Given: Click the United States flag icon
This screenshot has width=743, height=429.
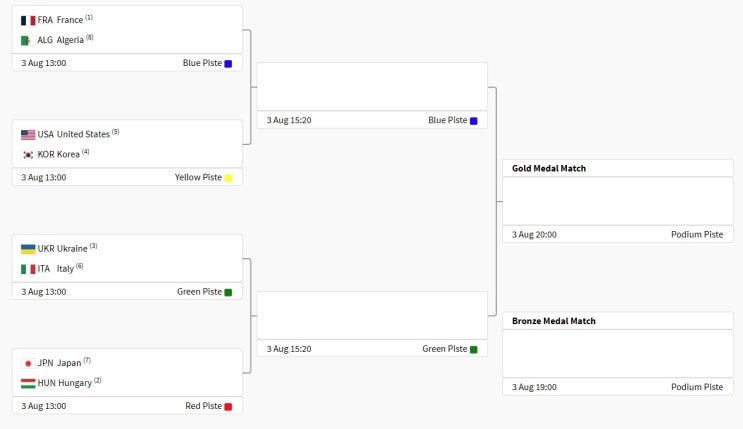Looking at the screenshot, I should tap(28, 135).
